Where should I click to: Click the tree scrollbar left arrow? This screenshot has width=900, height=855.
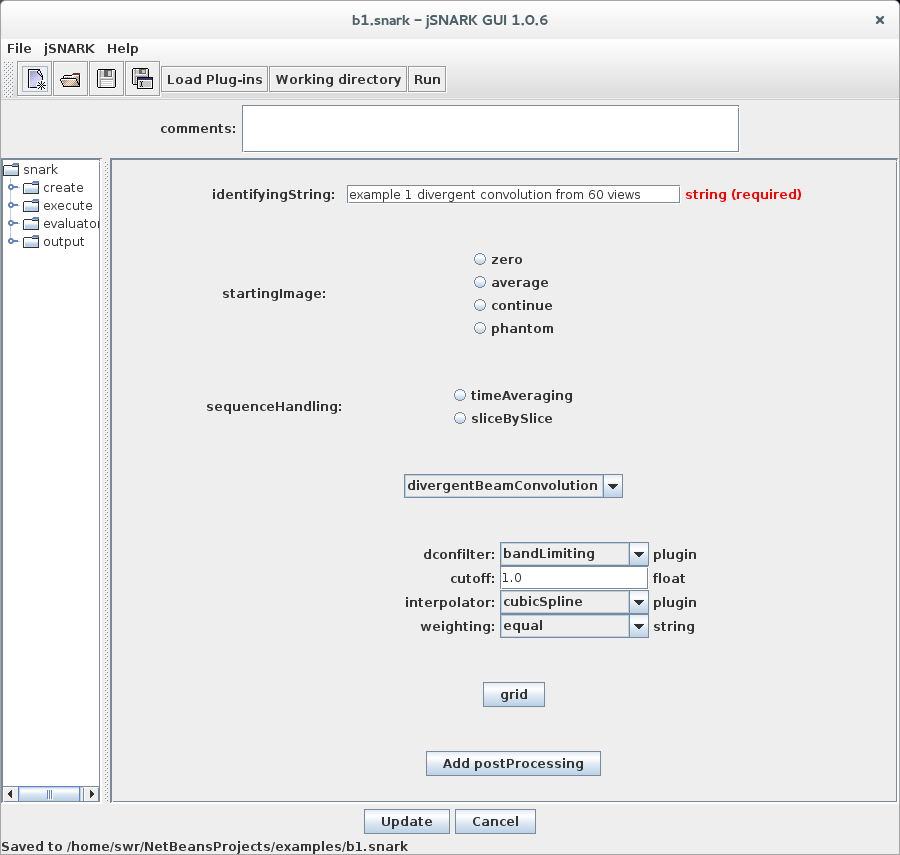point(10,794)
